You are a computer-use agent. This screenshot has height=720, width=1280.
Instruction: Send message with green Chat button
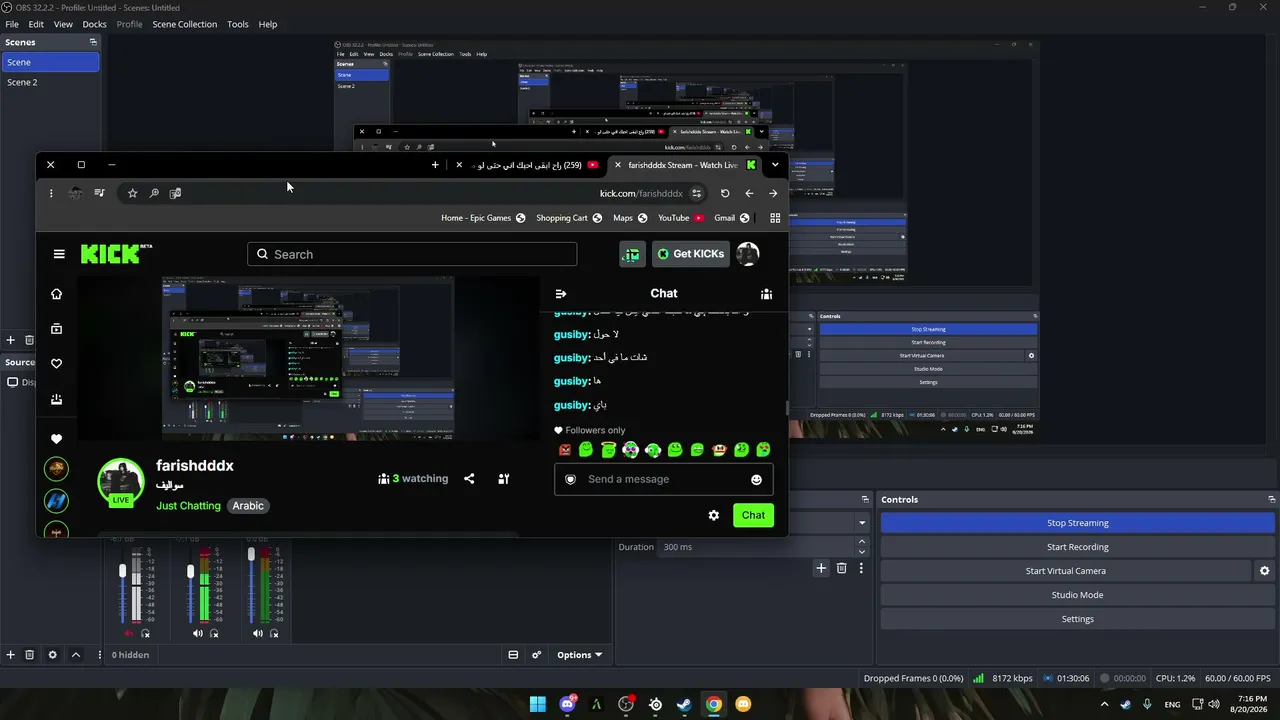click(753, 516)
